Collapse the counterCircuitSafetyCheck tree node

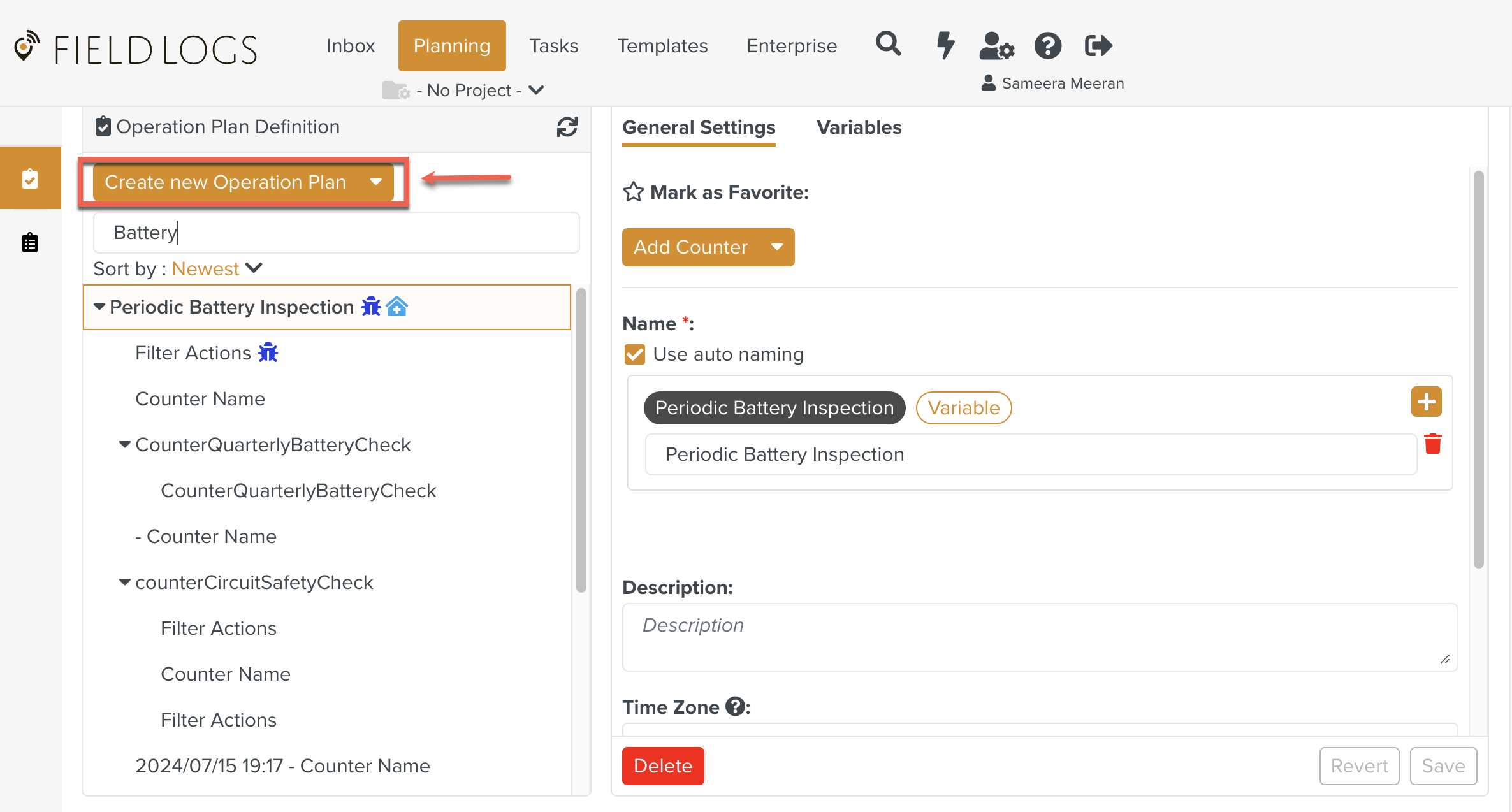click(125, 582)
